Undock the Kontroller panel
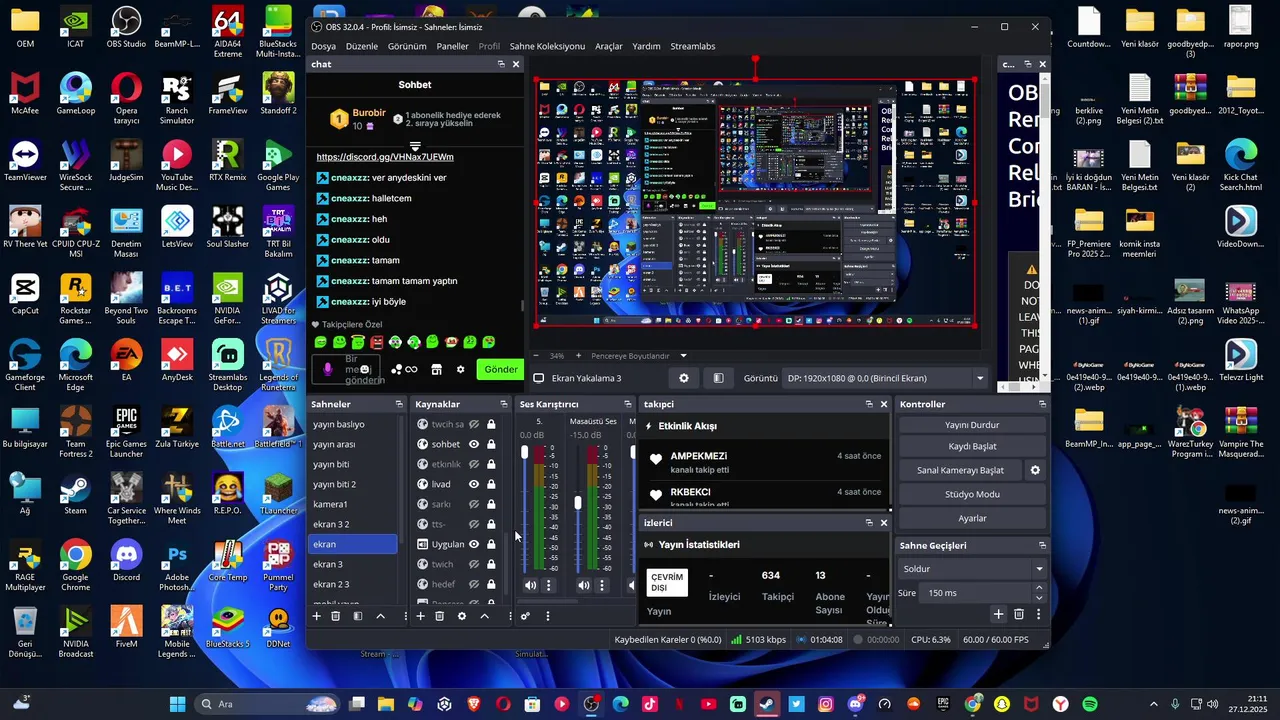1280x720 pixels. (x=1042, y=404)
